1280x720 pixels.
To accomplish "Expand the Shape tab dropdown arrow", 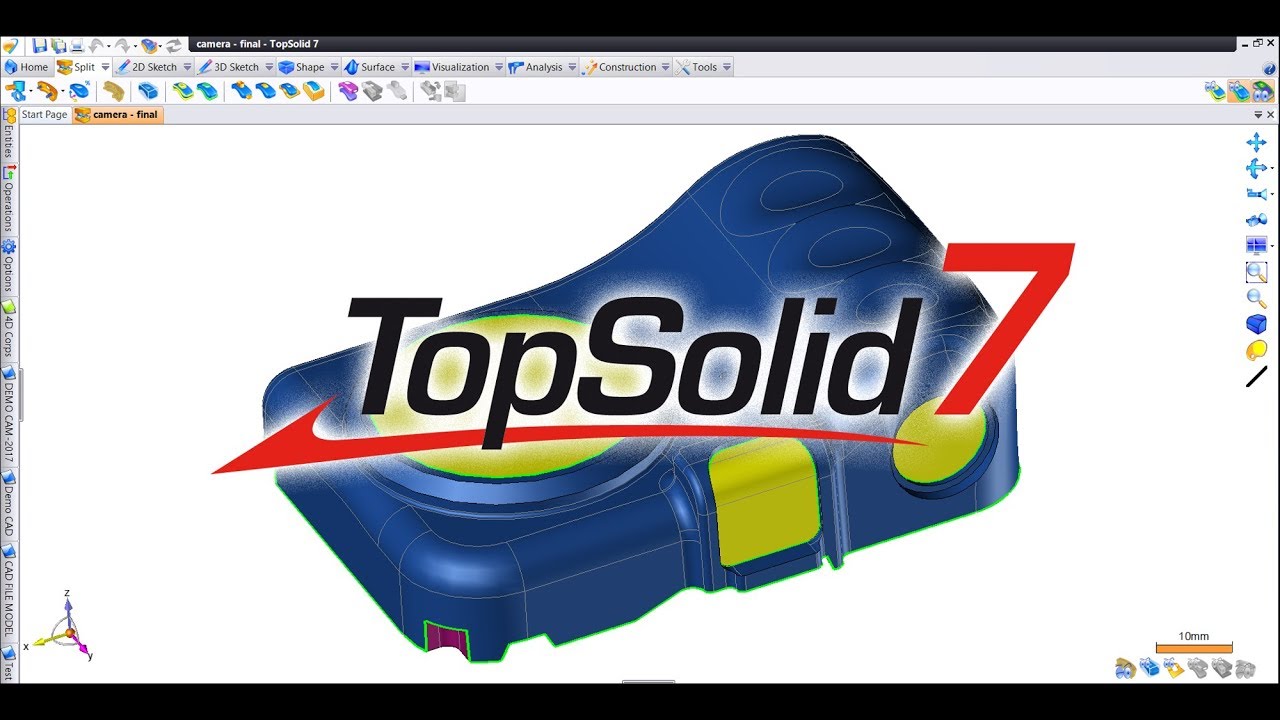I will (x=335, y=67).
